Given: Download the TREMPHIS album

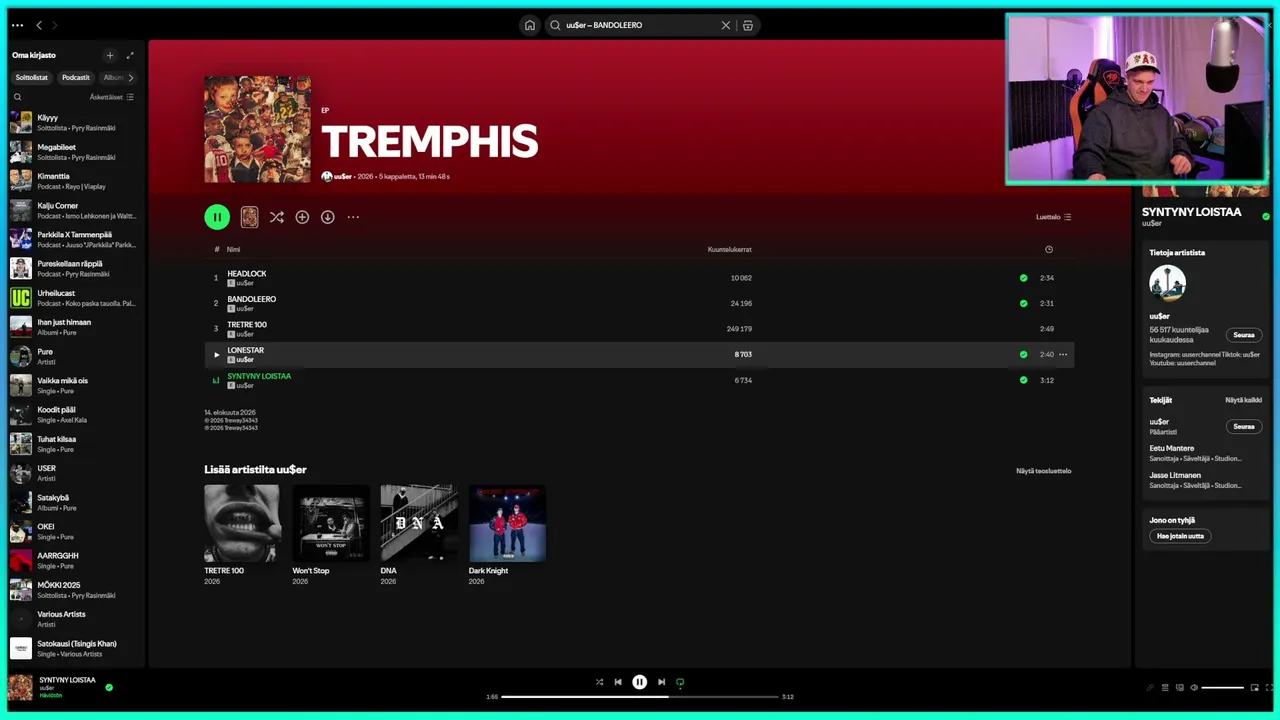Looking at the screenshot, I should pos(327,217).
